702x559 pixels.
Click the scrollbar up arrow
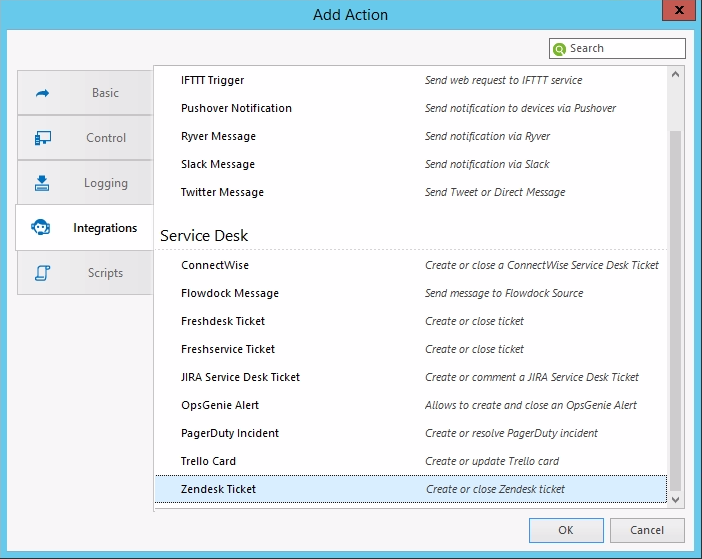[x=676, y=75]
